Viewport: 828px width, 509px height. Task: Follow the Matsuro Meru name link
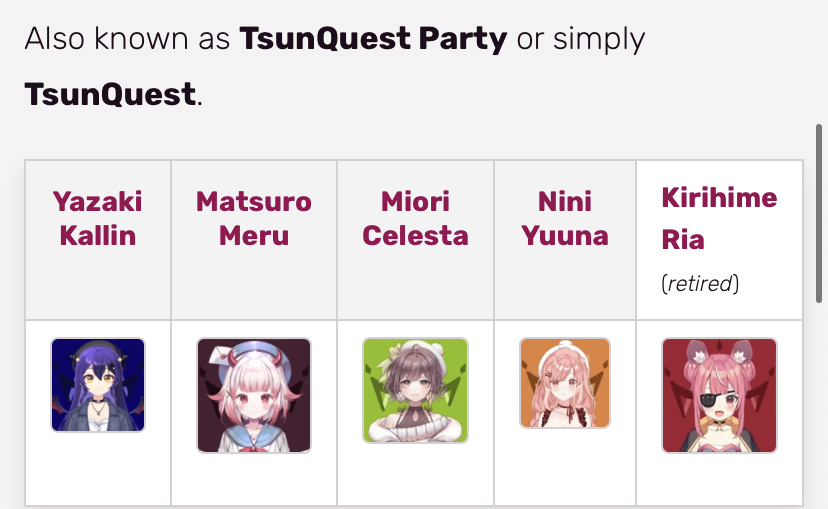[x=254, y=218]
